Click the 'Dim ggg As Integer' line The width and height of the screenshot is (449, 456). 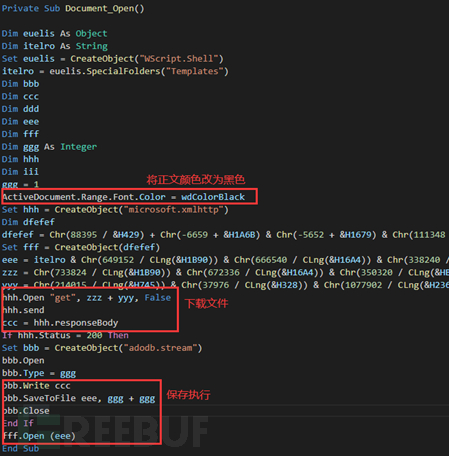click(49, 147)
